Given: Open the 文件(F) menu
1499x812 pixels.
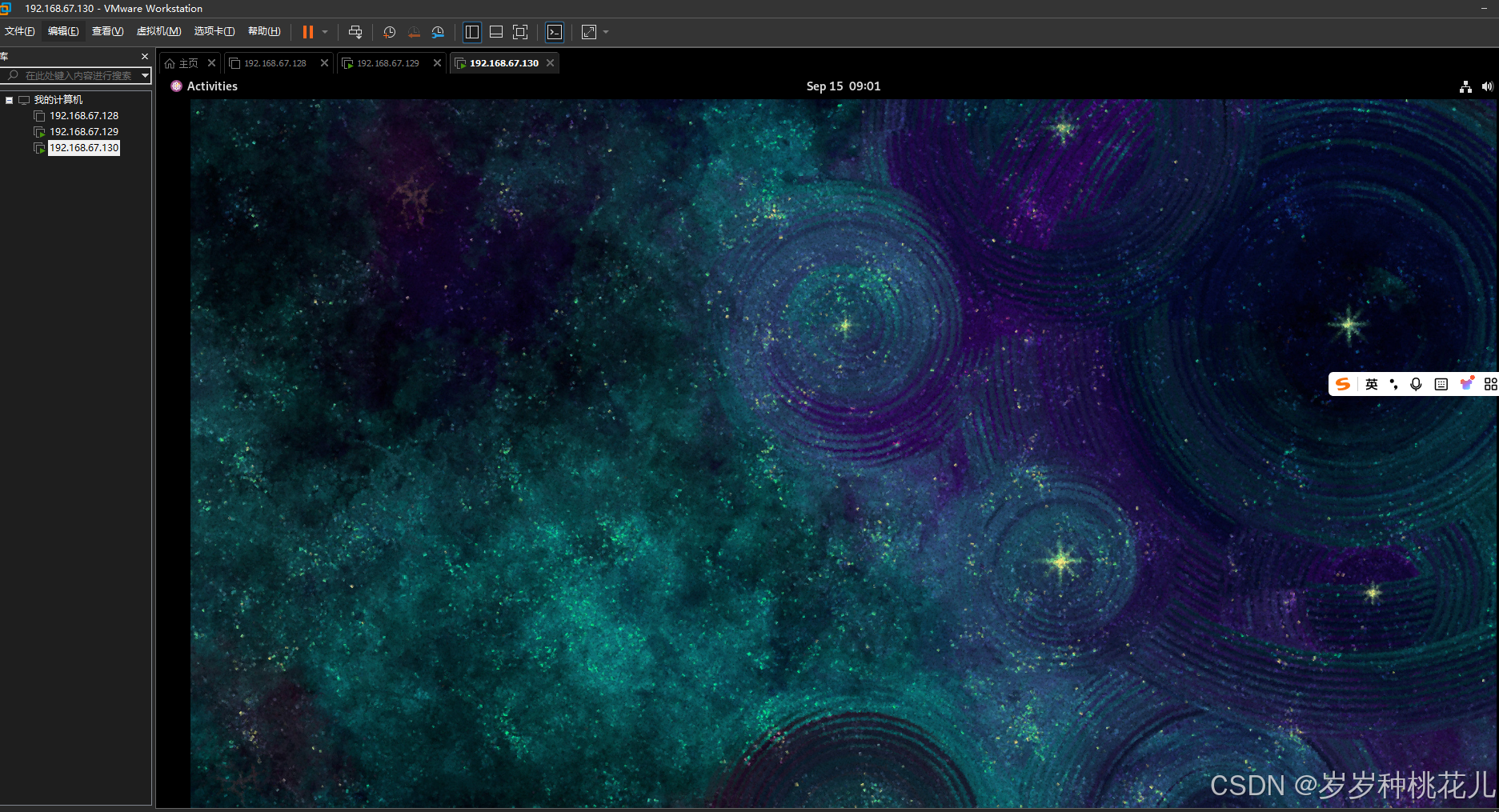Looking at the screenshot, I should pos(20,31).
